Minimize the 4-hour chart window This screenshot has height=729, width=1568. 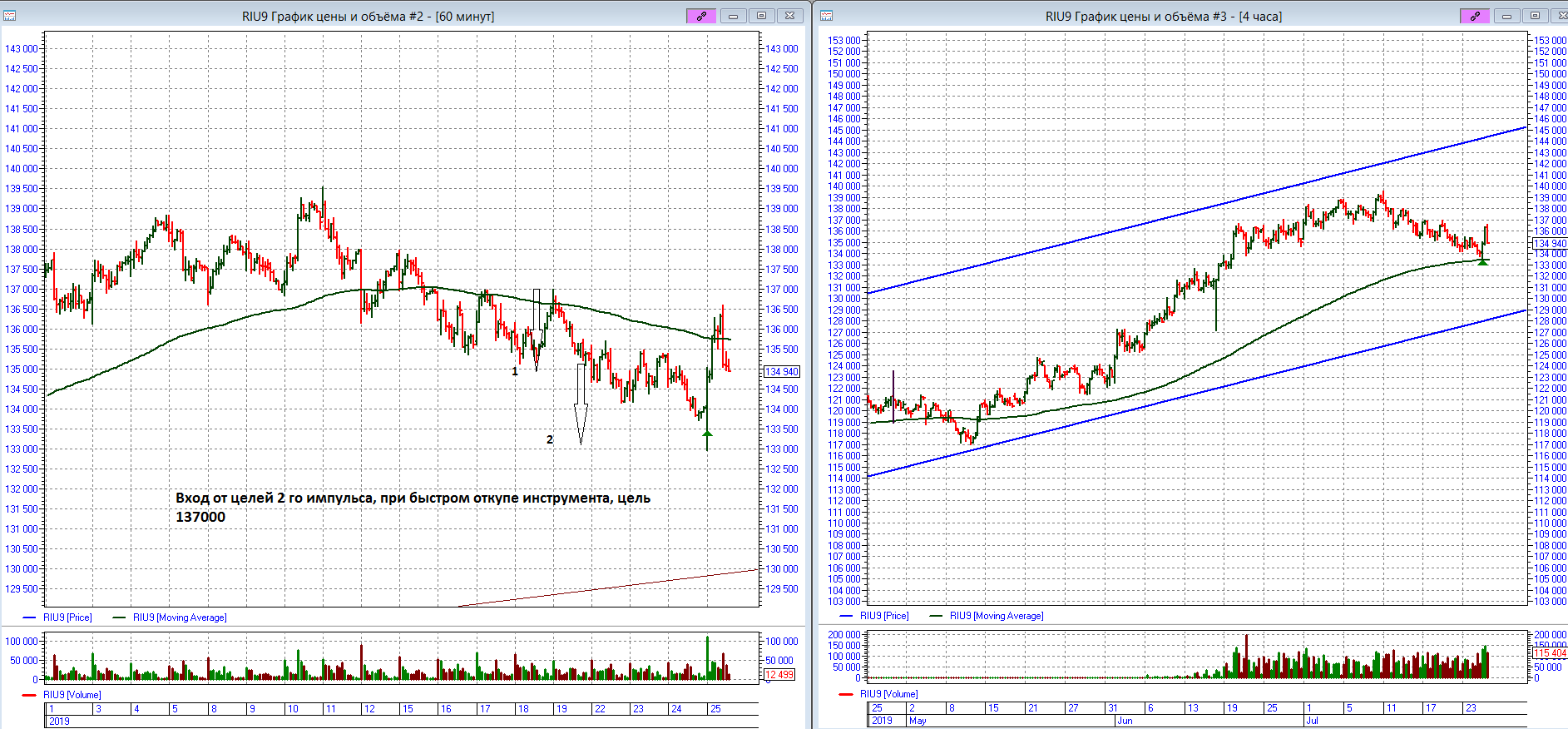click(1506, 16)
